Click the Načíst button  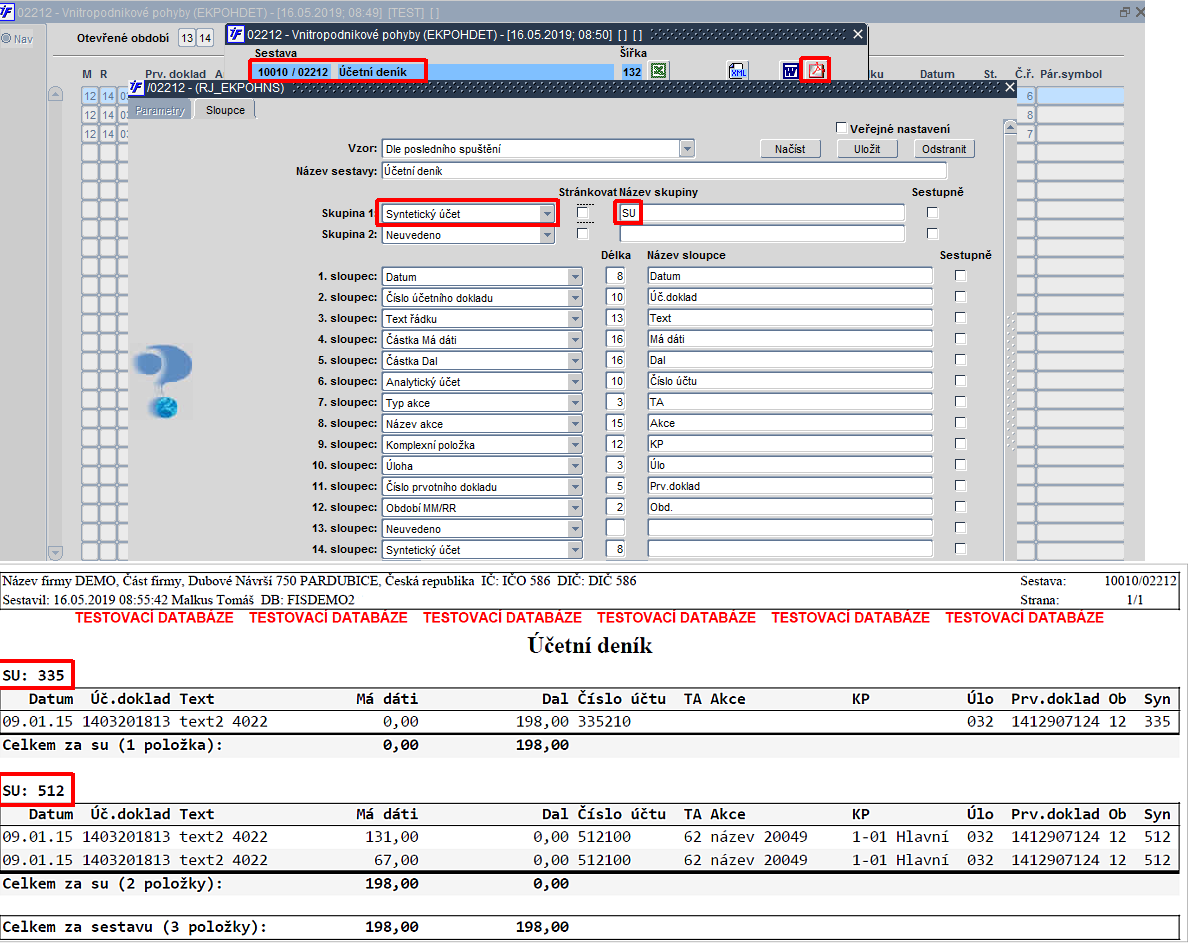(790, 149)
